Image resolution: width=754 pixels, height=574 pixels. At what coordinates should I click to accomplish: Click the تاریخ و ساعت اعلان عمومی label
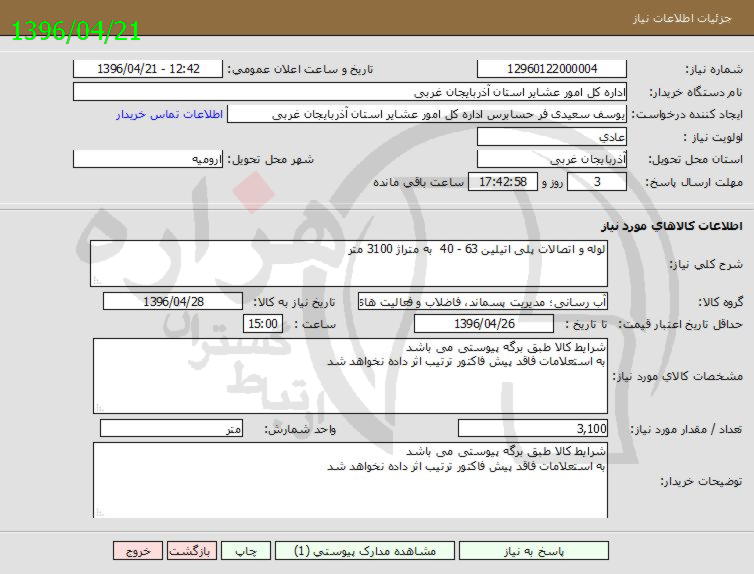(300, 69)
